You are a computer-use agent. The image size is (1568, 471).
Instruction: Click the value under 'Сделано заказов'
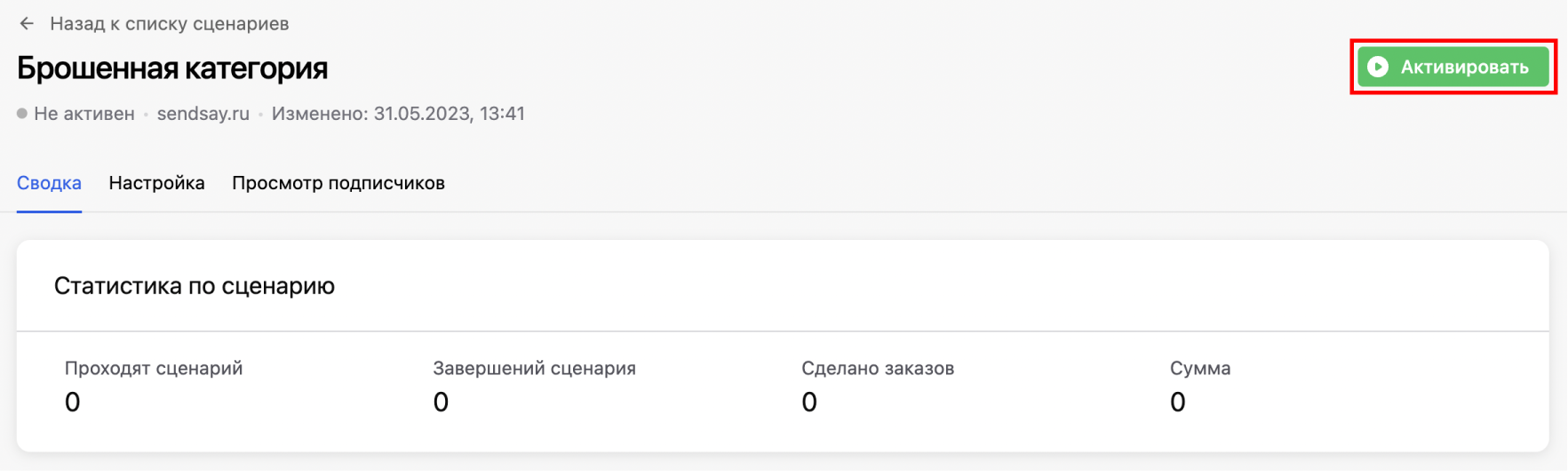click(x=809, y=403)
